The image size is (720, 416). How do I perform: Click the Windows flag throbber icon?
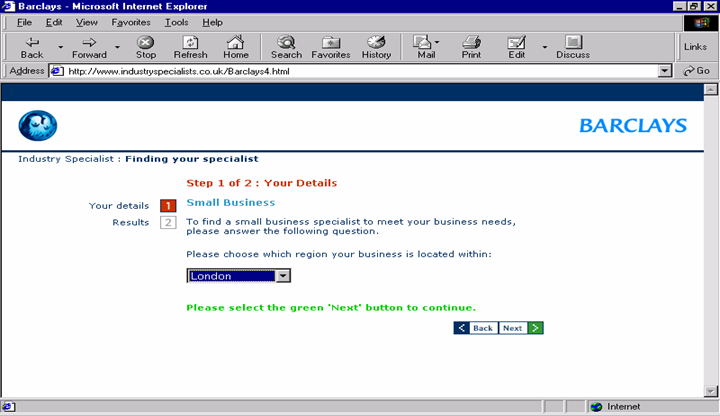click(701, 23)
